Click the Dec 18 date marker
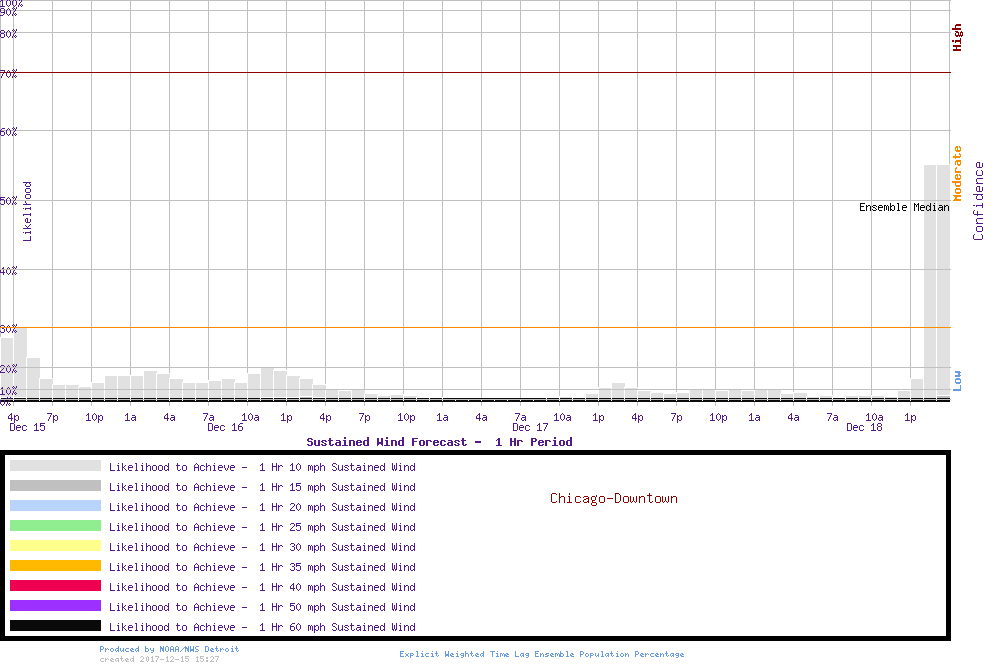The width and height of the screenshot is (1000, 670). point(864,428)
